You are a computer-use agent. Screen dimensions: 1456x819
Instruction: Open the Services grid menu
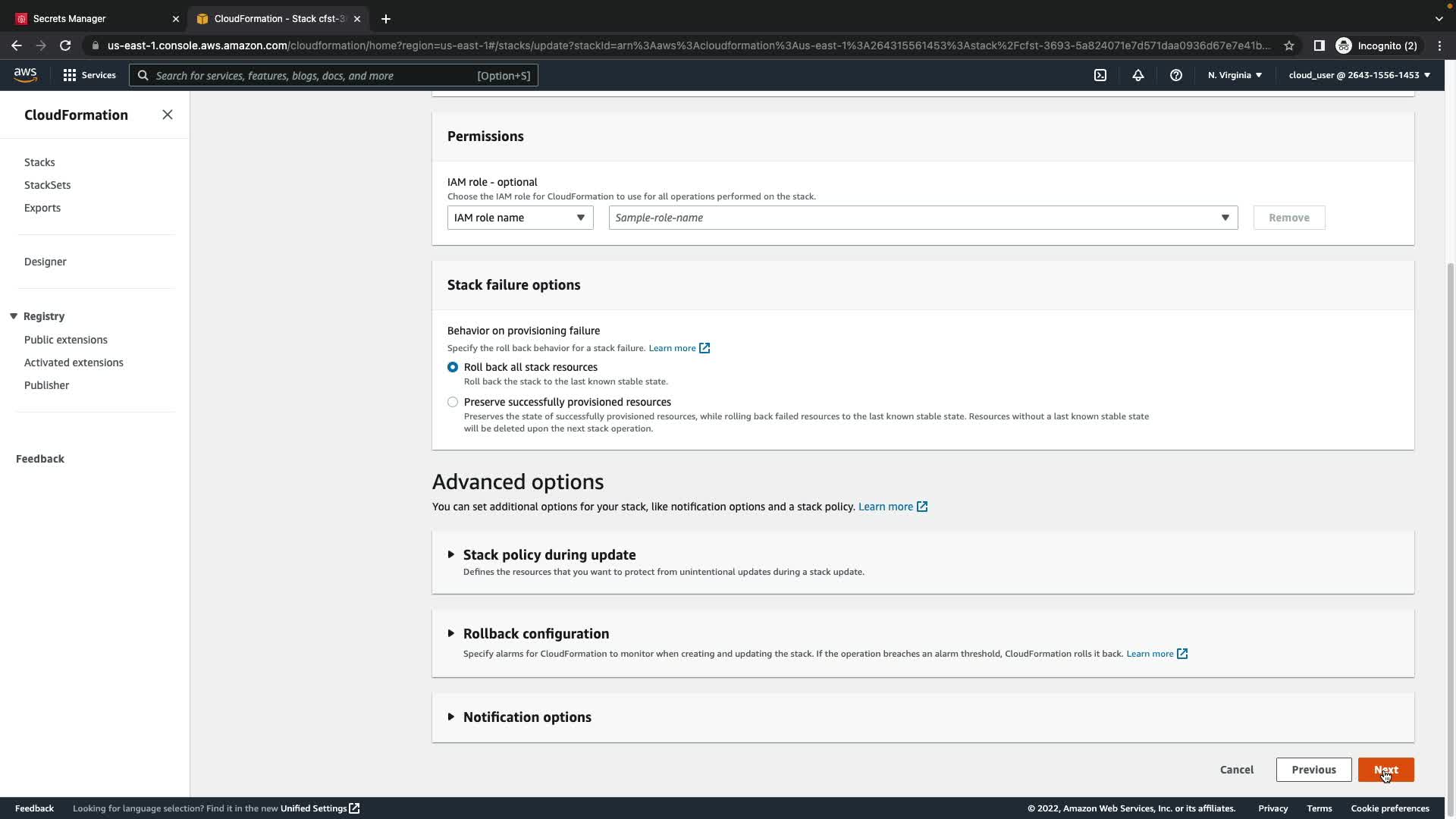89,75
